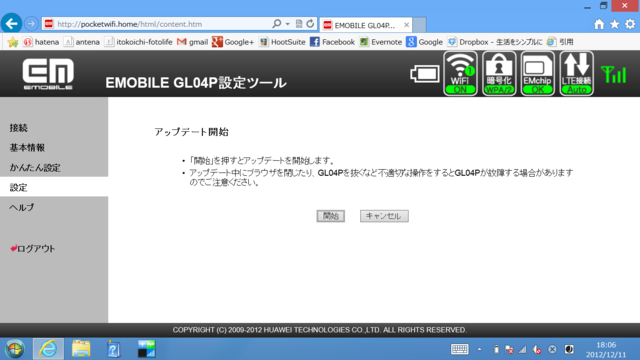
Task: Click the compatibility view icon
Action: (x=299, y=24)
